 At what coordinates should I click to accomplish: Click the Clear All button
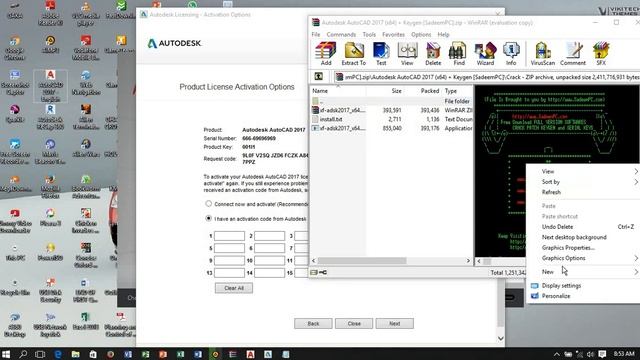[234, 288]
